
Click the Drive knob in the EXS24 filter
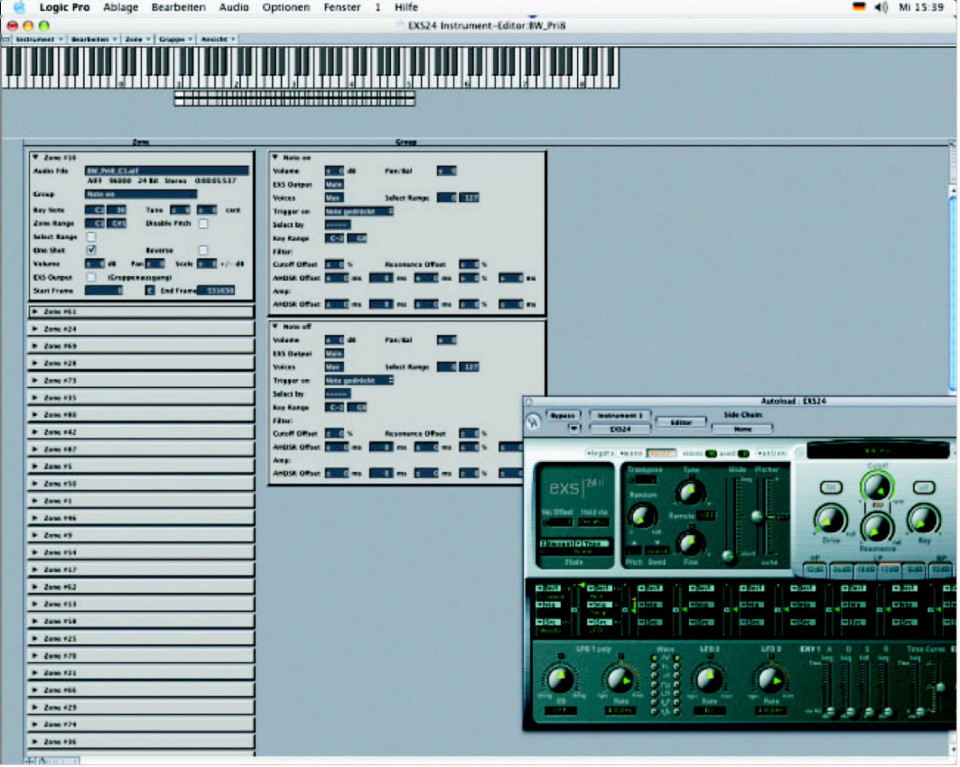pyautogui.click(x=830, y=519)
